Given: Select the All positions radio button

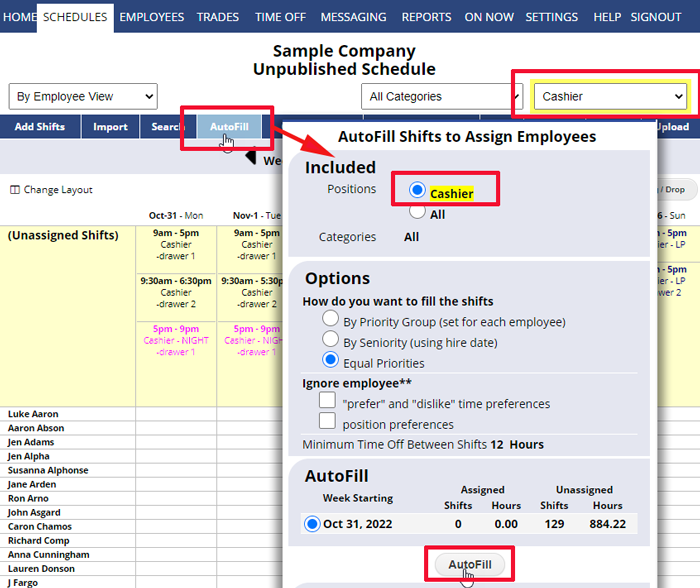Looking at the screenshot, I should pyautogui.click(x=418, y=211).
